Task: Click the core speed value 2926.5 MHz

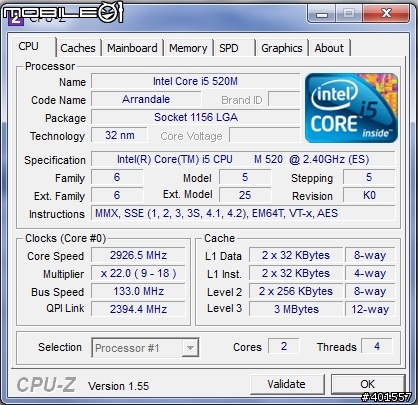Action: pos(138,255)
